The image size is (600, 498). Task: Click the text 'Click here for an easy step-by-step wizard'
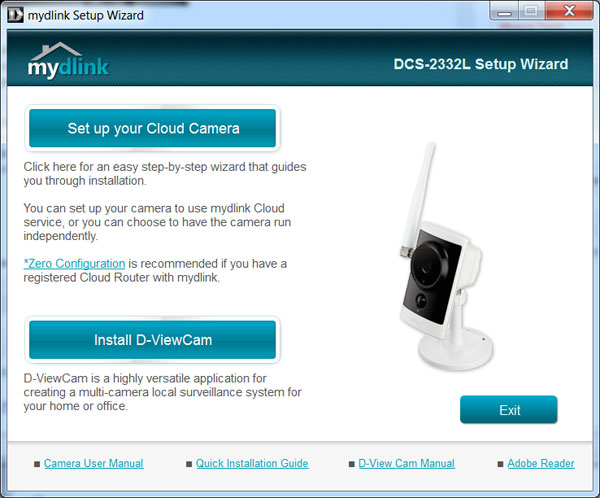point(165,173)
